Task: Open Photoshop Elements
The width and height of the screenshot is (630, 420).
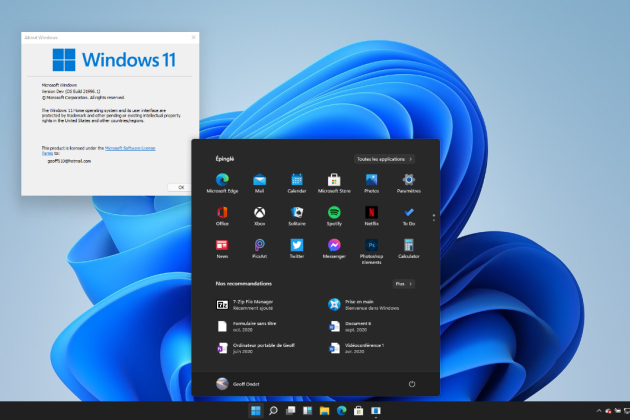Action: pos(372,251)
